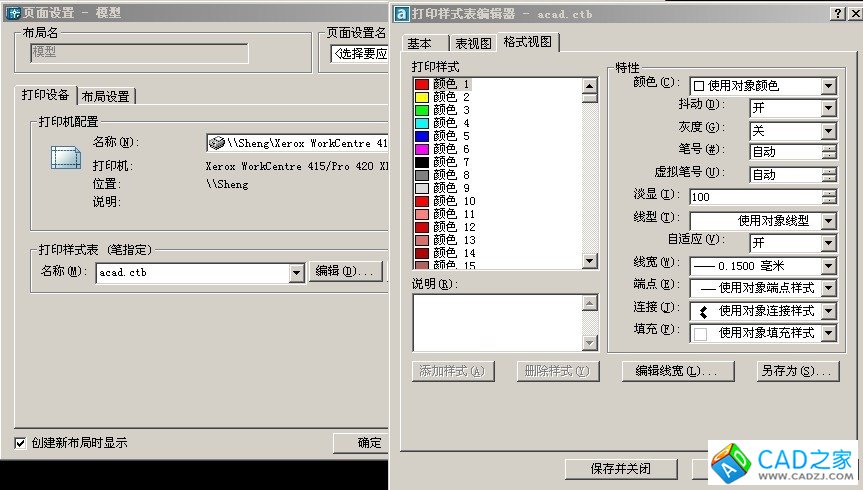Screen dimensions: 863x490
Task: Expand the 填充 fill style dropdown
Action: coord(828,333)
